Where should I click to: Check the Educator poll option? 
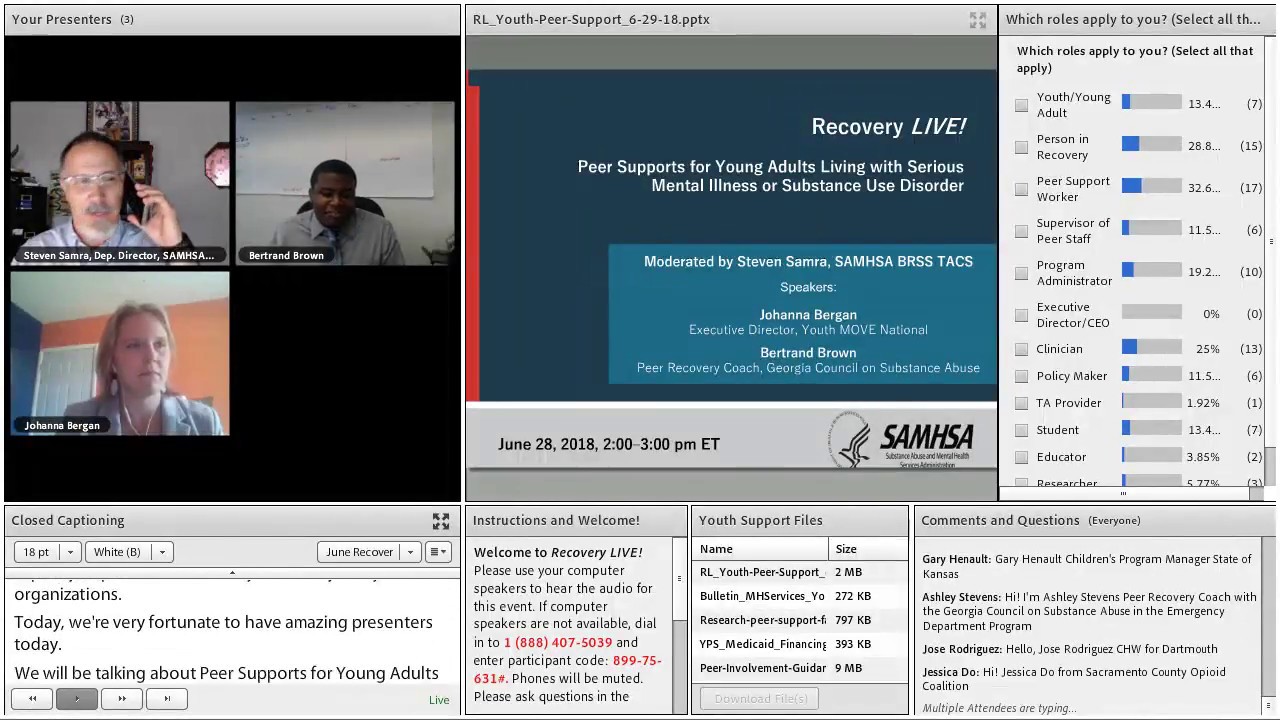click(x=1021, y=457)
